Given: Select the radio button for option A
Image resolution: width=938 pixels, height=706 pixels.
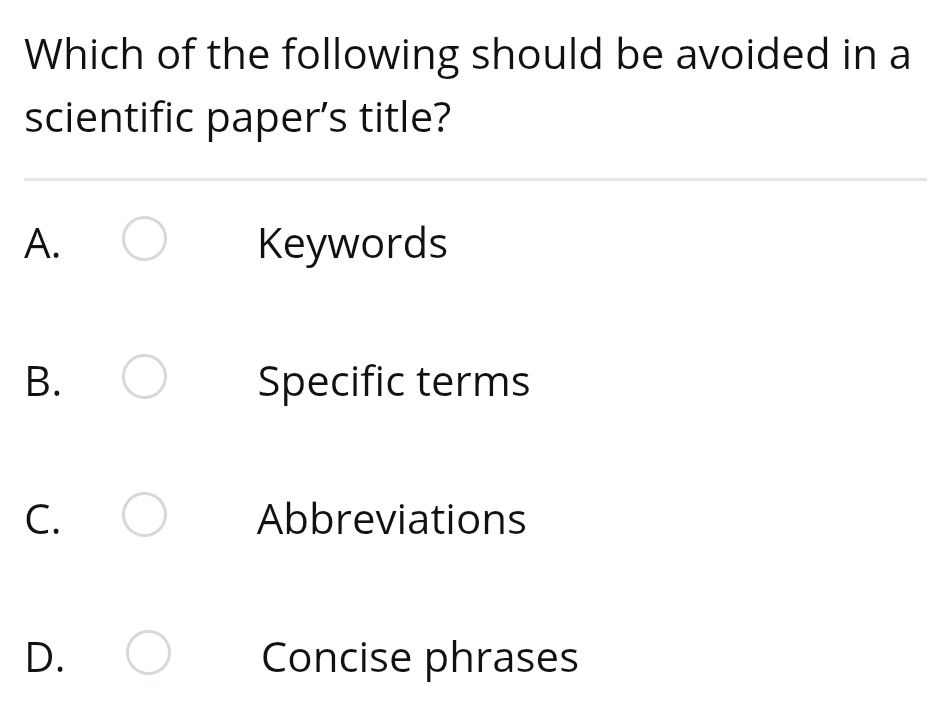Looking at the screenshot, I should pos(145,238).
